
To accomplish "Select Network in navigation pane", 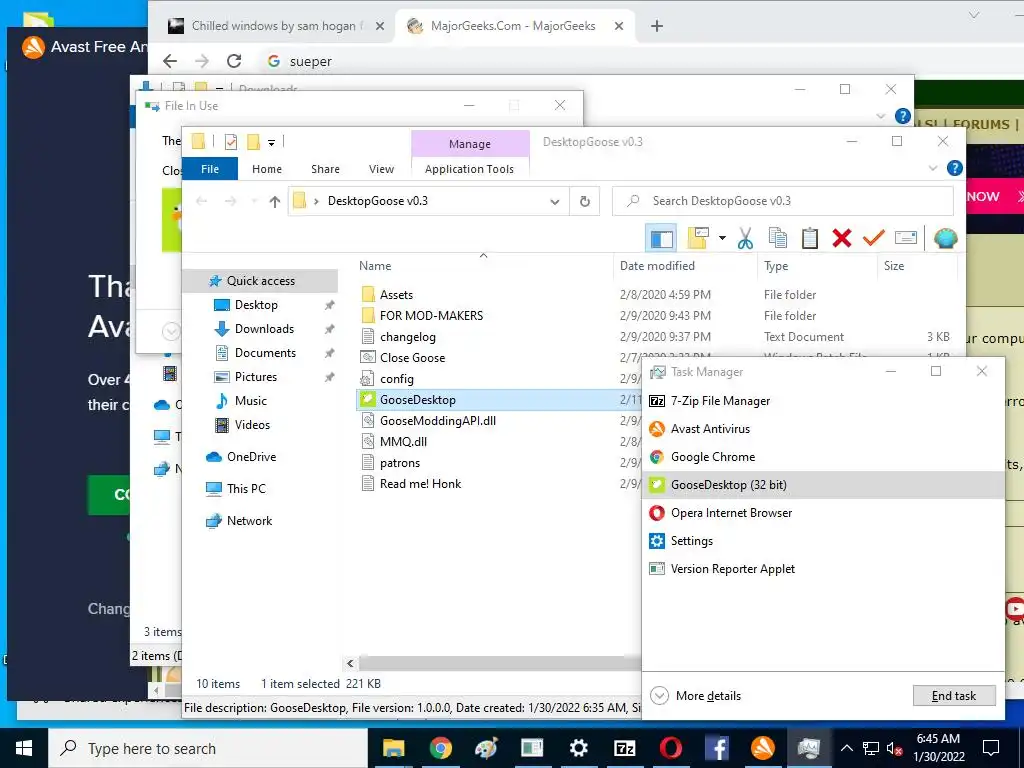I will coord(249,521).
